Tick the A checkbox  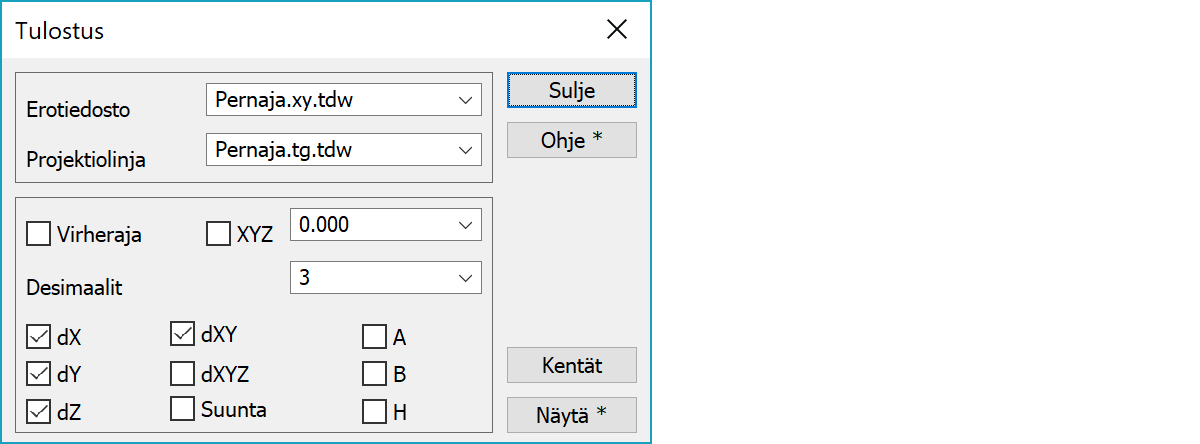tap(374, 337)
